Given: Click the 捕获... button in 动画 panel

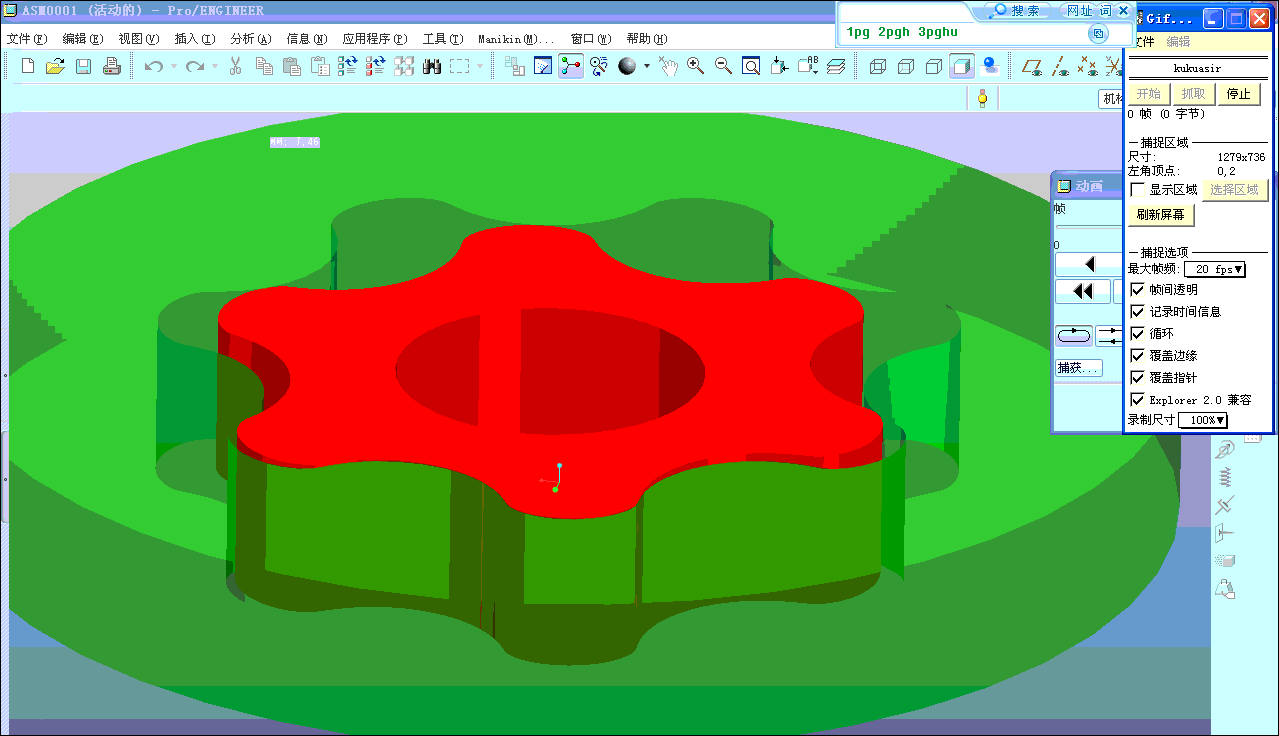Looking at the screenshot, I should pyautogui.click(x=1078, y=368).
